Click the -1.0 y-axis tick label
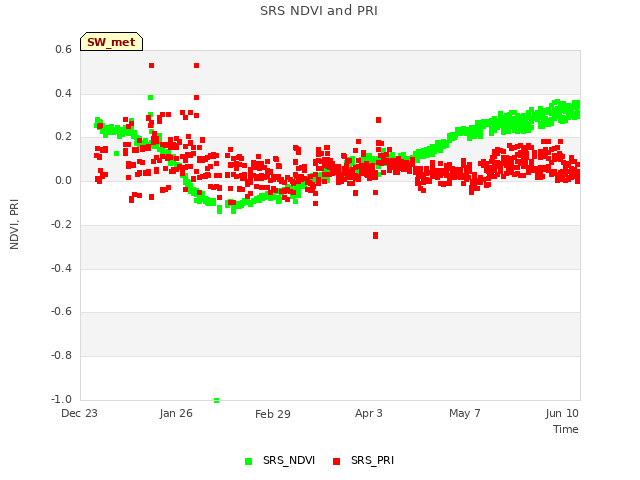Screen dimensions: 640x480 pyautogui.click(x=61, y=399)
